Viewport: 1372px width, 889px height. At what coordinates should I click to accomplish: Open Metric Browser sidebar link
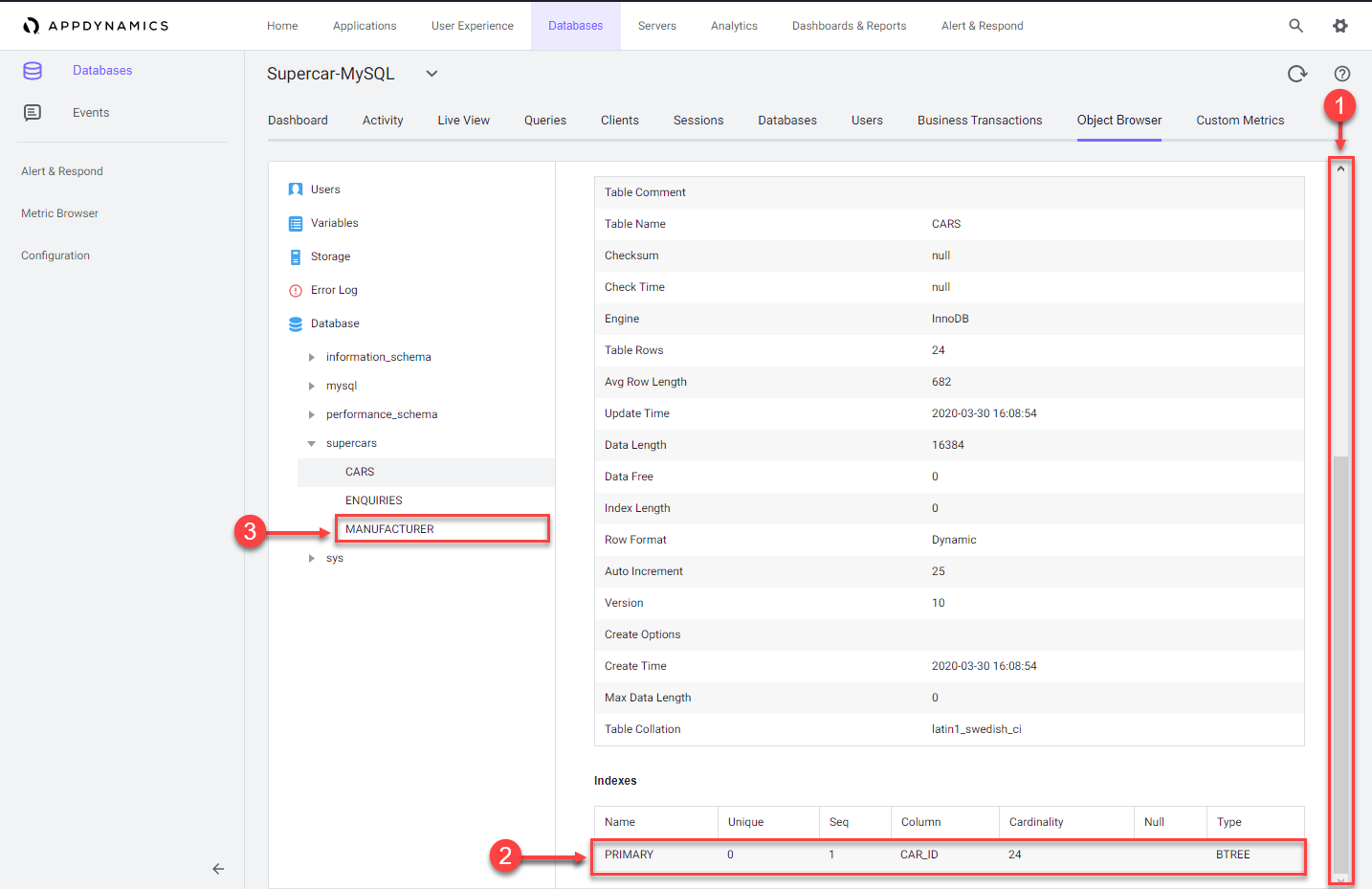59,213
